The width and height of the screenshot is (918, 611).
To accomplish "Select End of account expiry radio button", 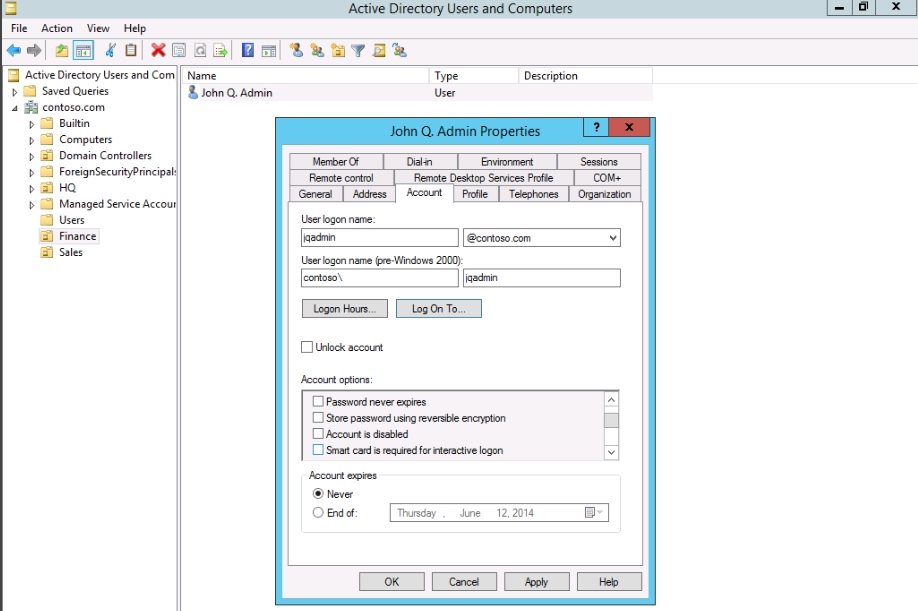I will click(x=318, y=513).
